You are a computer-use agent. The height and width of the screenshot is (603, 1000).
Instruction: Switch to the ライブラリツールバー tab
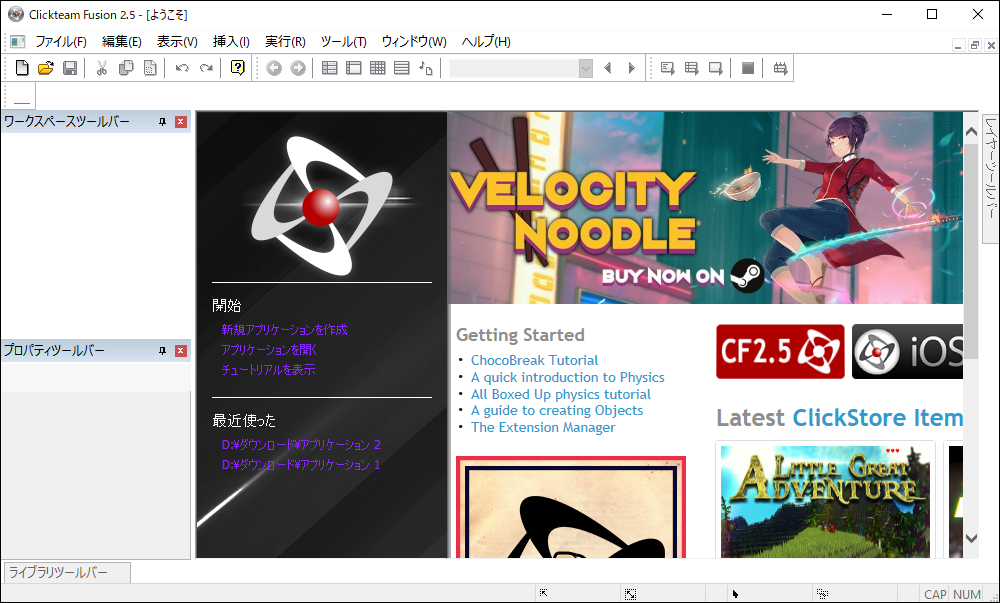pos(67,572)
